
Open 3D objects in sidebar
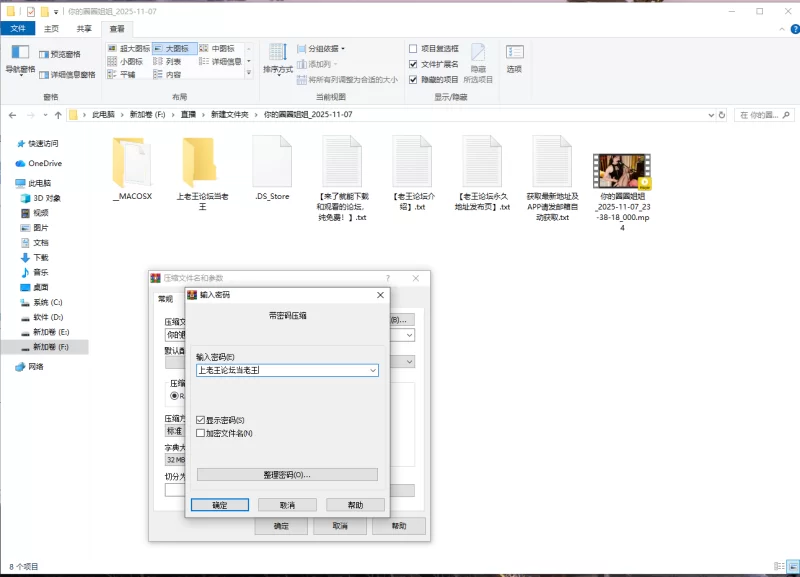tap(41, 198)
